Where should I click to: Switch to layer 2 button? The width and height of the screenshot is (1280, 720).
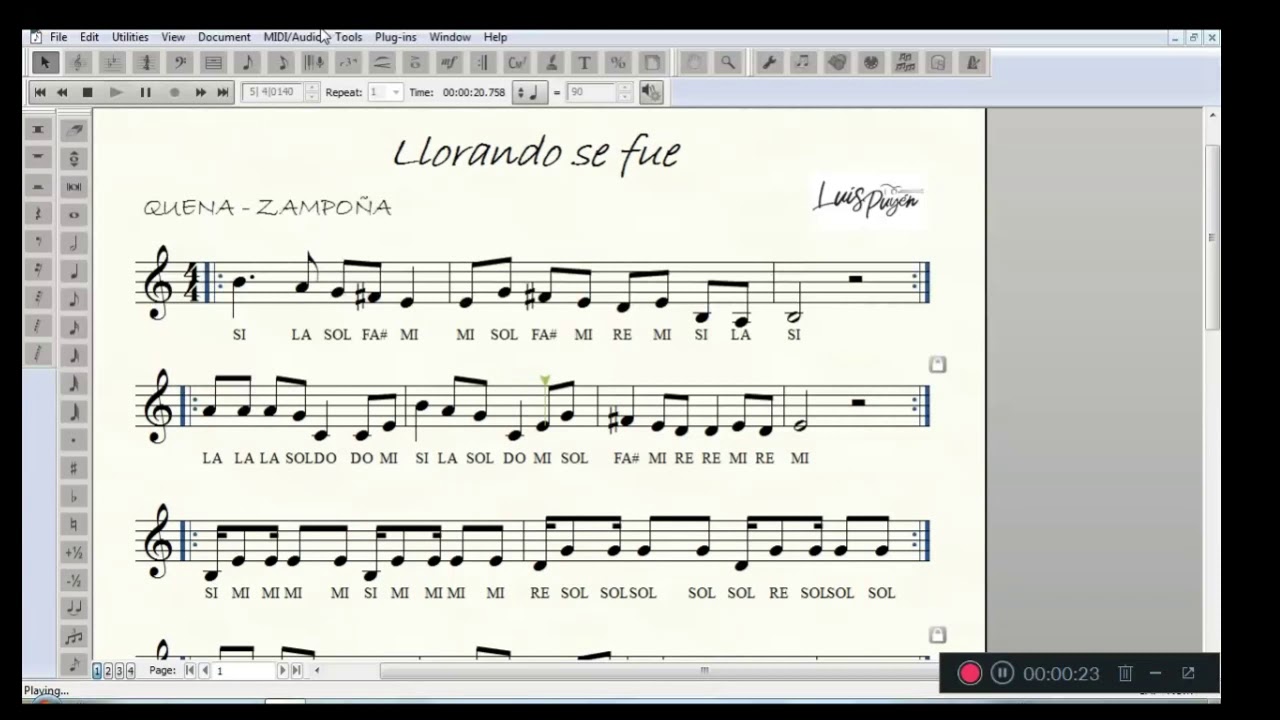(108, 671)
